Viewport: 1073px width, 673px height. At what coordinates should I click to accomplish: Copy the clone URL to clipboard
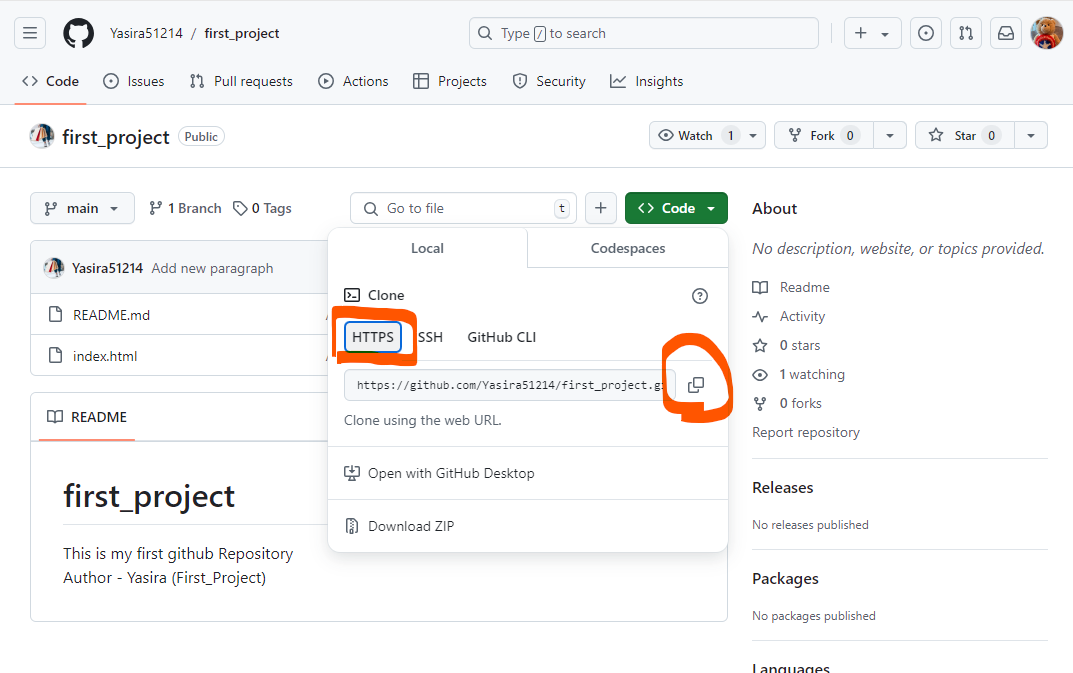(x=695, y=385)
